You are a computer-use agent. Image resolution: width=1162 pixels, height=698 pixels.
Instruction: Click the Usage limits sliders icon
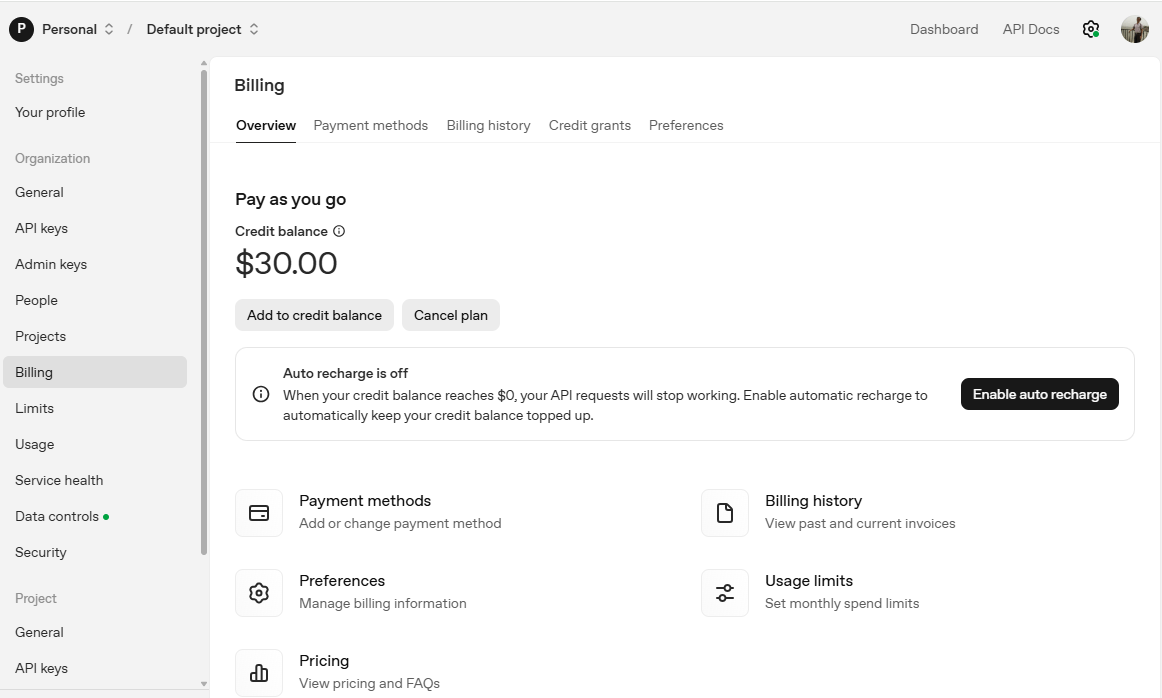click(x=725, y=593)
